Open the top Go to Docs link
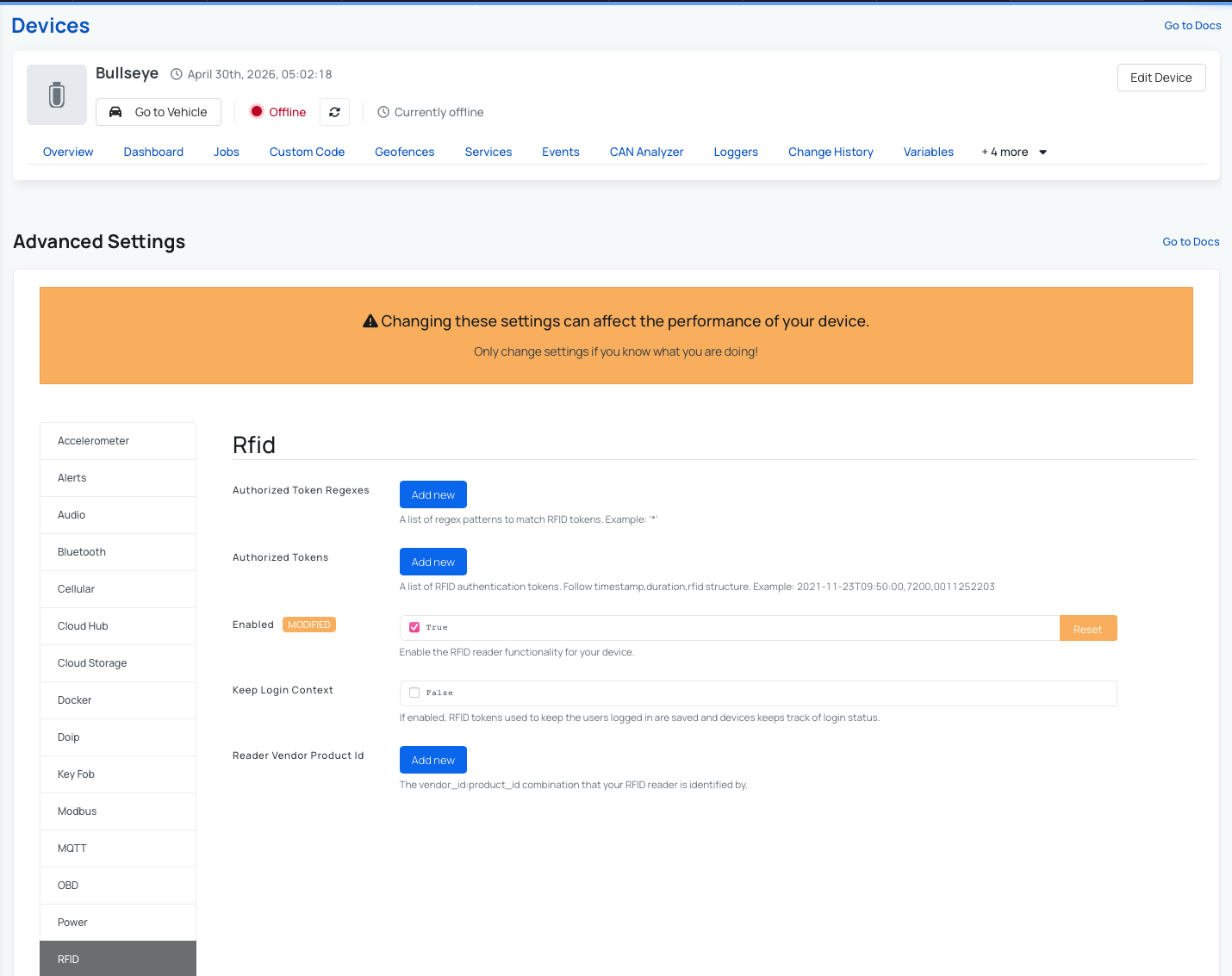The height and width of the screenshot is (976, 1232). pos(1192,26)
